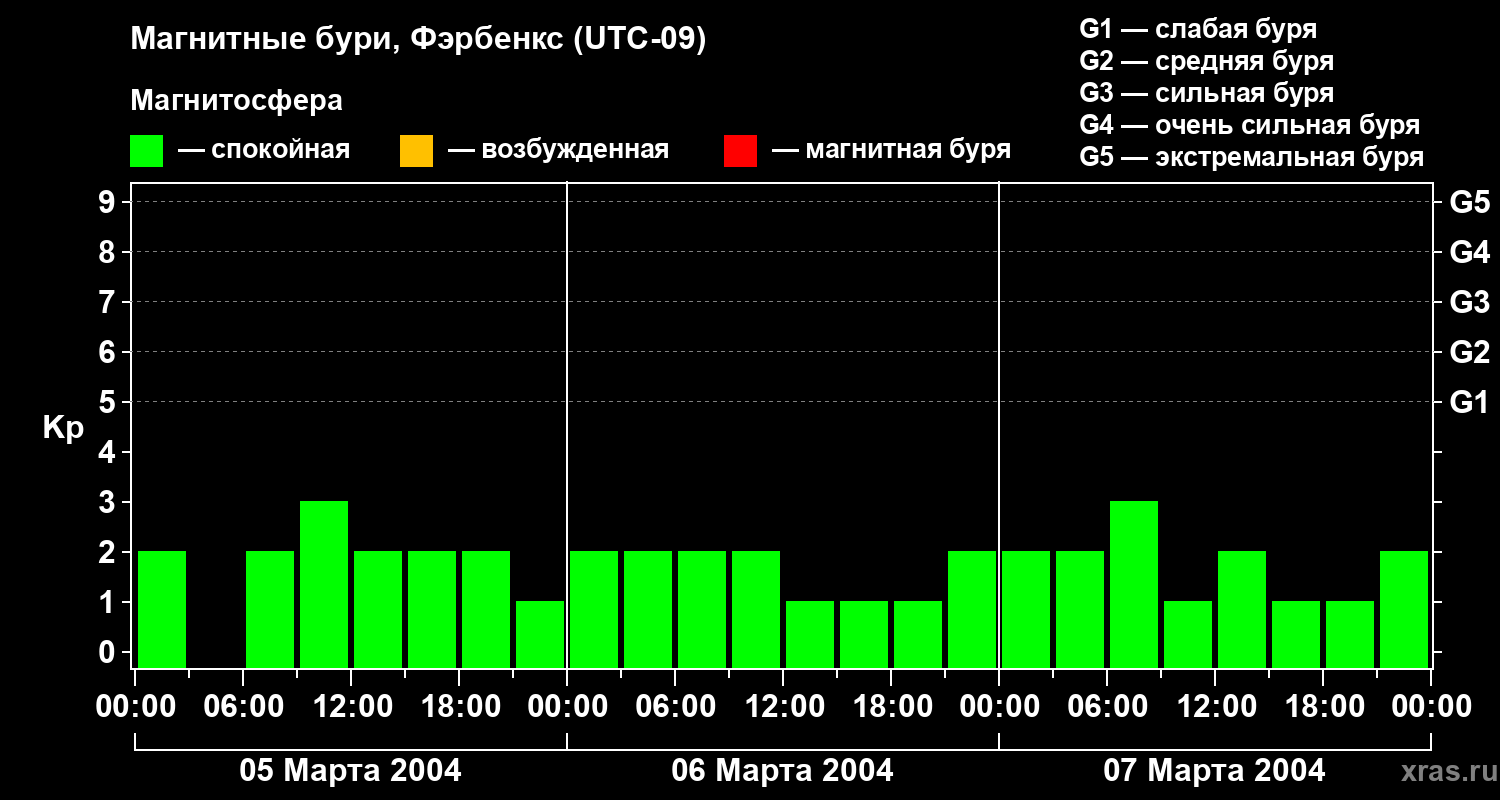Viewport: 1500px width, 800px height.
Task: Click the '07 Марта 2004' date label
Action: (1214, 771)
